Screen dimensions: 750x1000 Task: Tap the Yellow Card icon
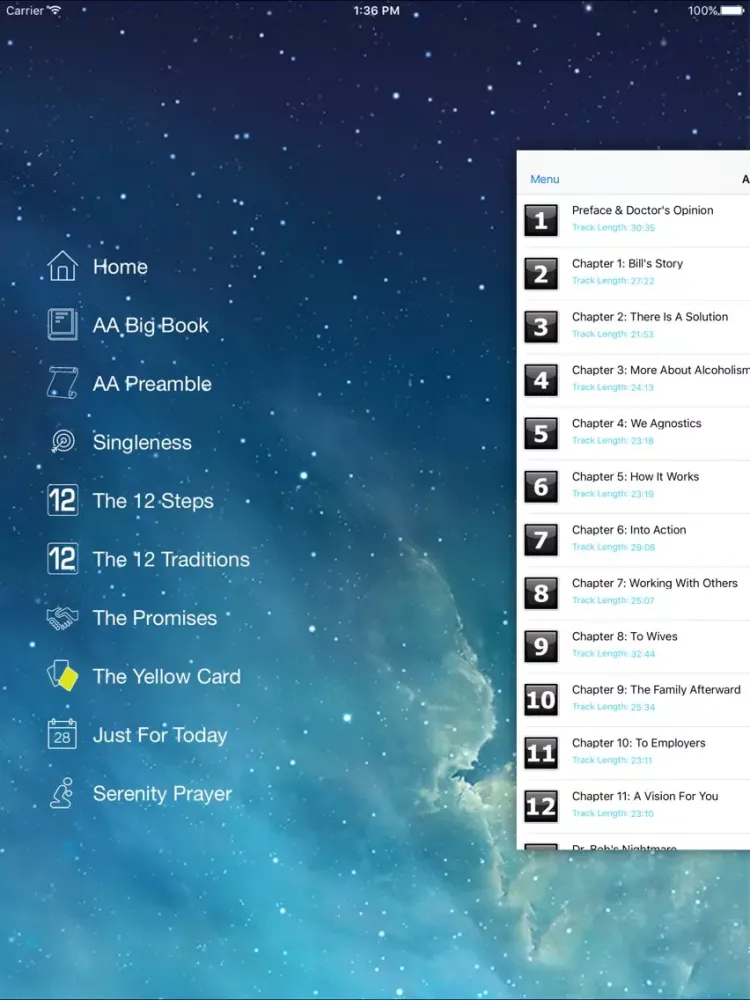[x=62, y=676]
